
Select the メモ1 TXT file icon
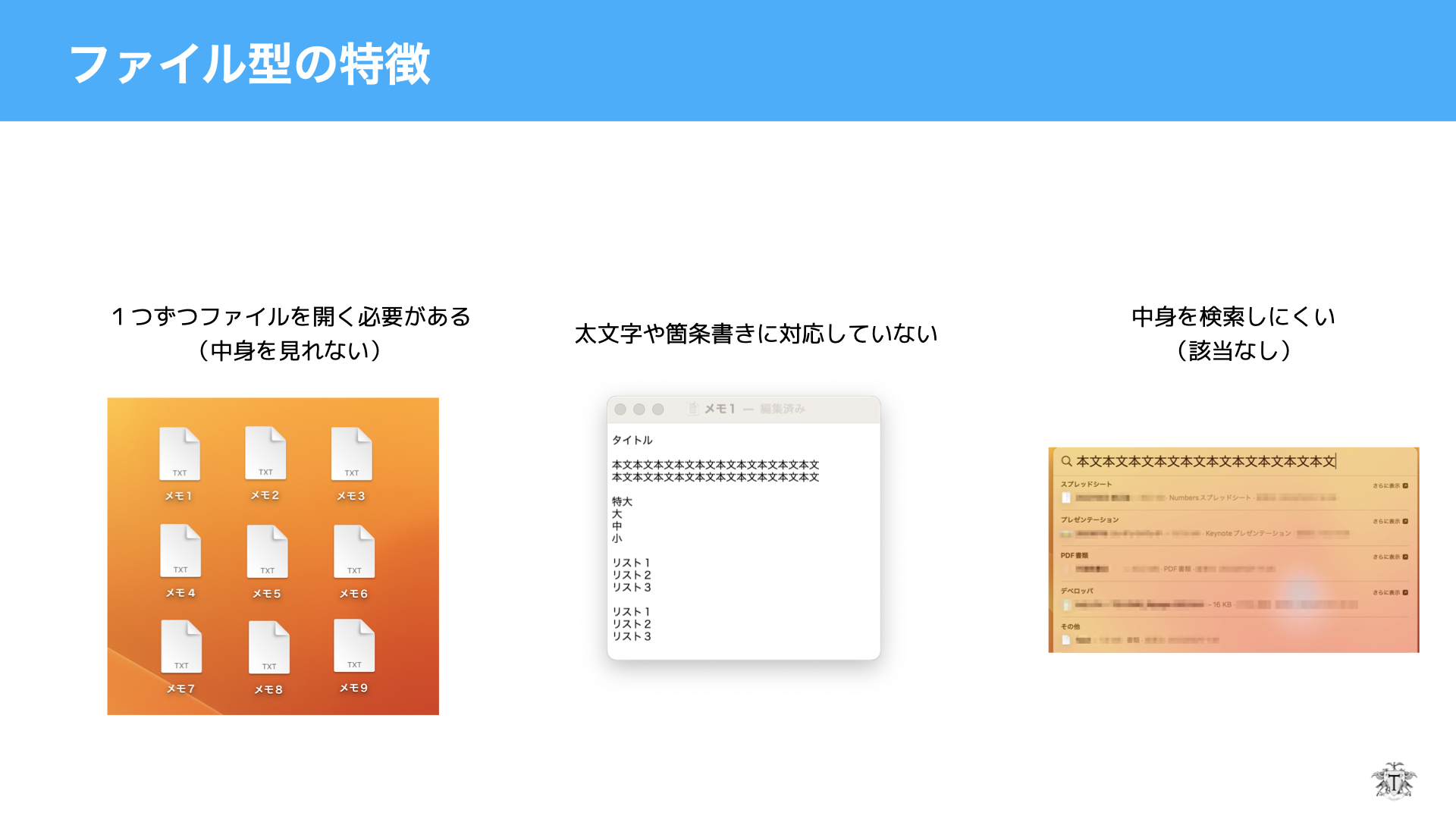click(180, 454)
